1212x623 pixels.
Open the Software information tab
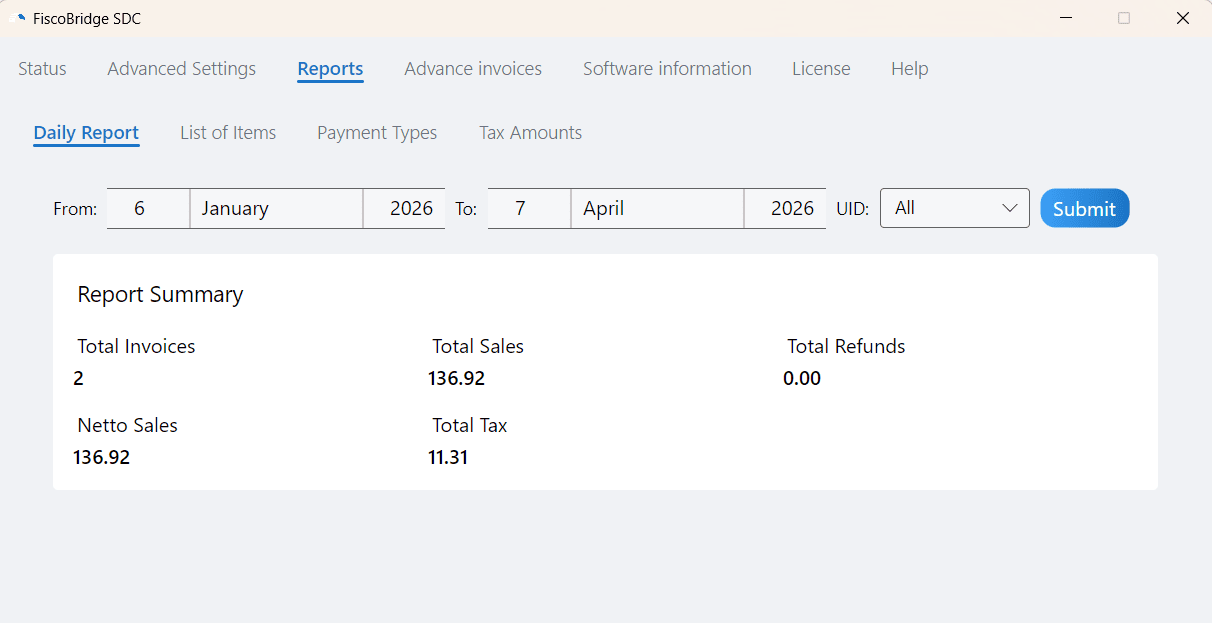[x=667, y=69]
